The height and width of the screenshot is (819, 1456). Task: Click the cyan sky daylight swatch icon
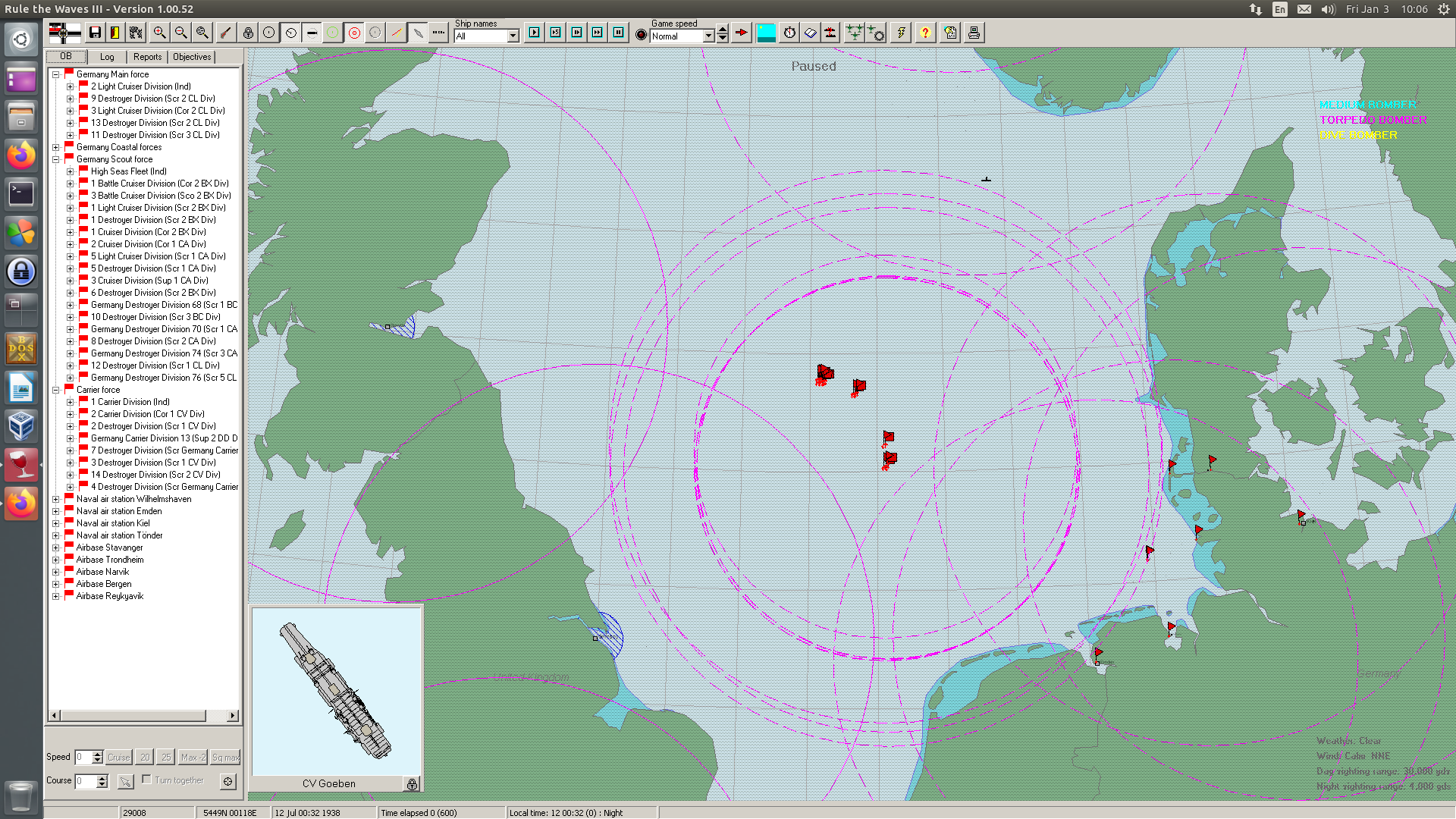[x=767, y=33]
